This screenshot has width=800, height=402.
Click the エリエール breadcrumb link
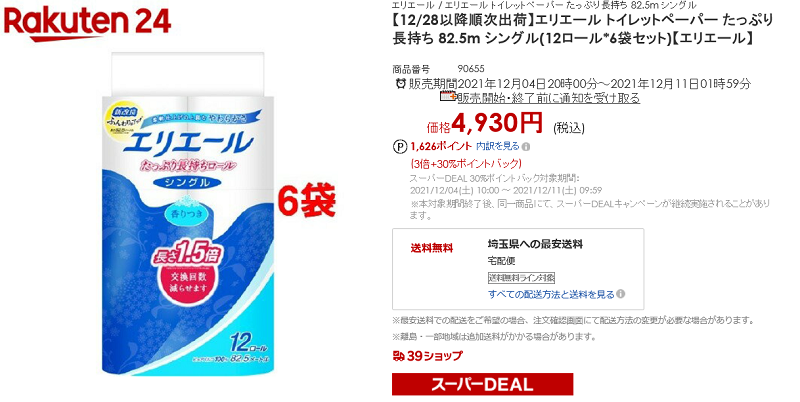pyautogui.click(x=413, y=5)
